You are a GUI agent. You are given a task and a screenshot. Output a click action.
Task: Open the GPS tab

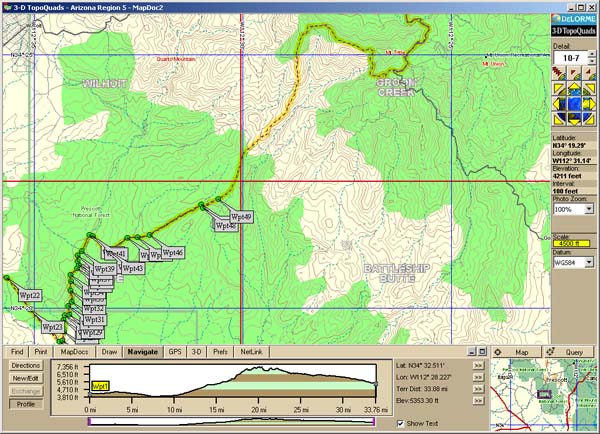(x=175, y=352)
